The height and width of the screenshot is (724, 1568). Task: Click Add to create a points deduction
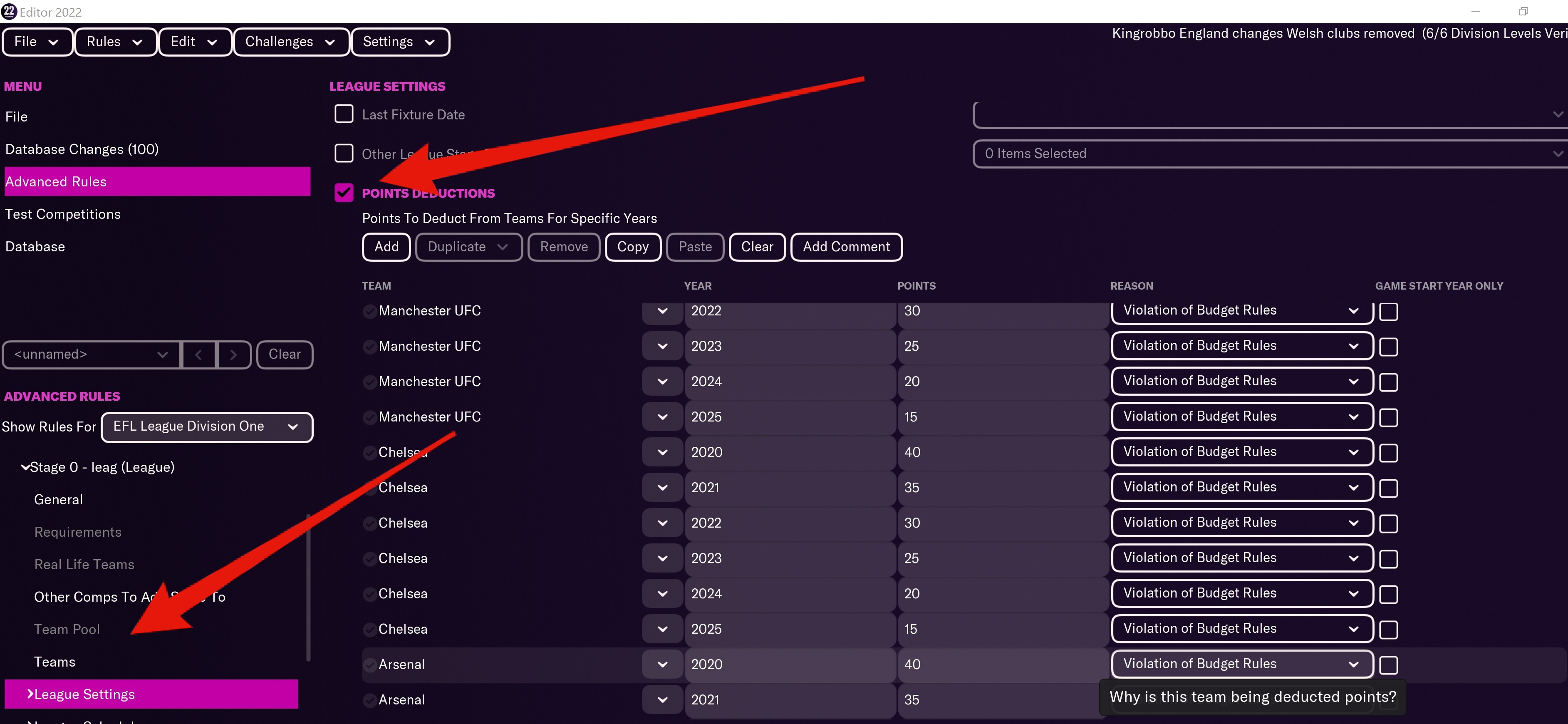[x=386, y=247]
